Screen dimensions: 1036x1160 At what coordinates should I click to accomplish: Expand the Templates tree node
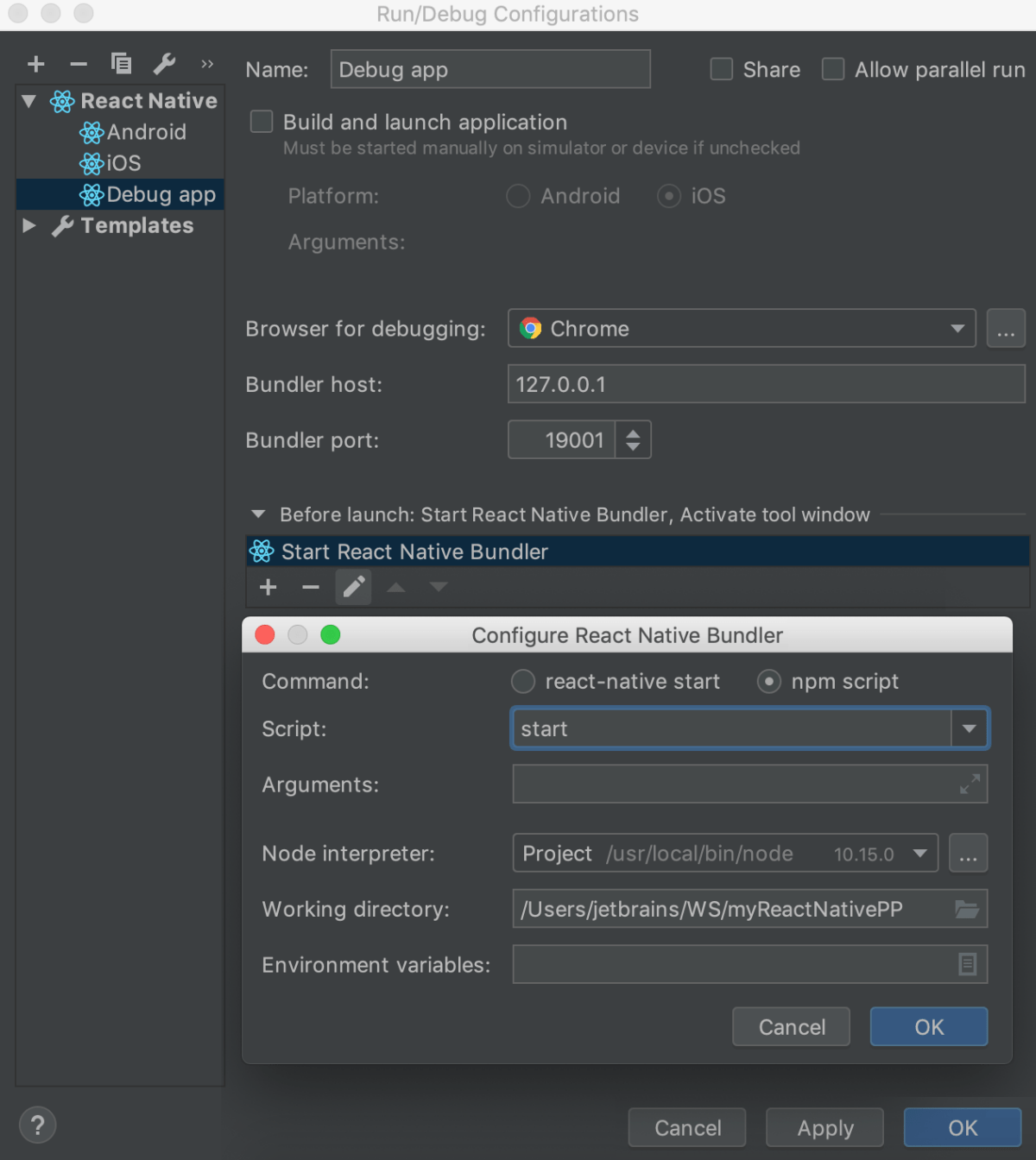(28, 225)
